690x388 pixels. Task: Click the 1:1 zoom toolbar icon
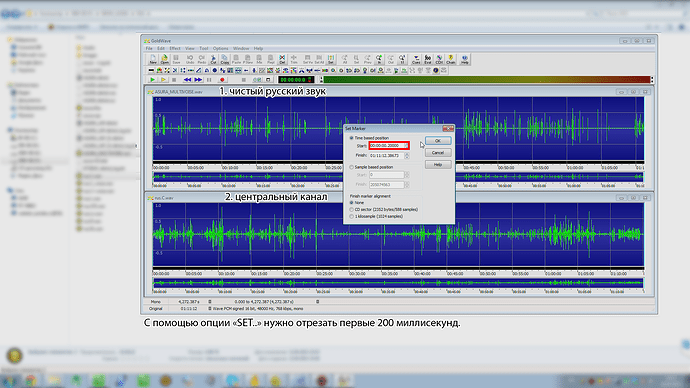(x=402, y=59)
